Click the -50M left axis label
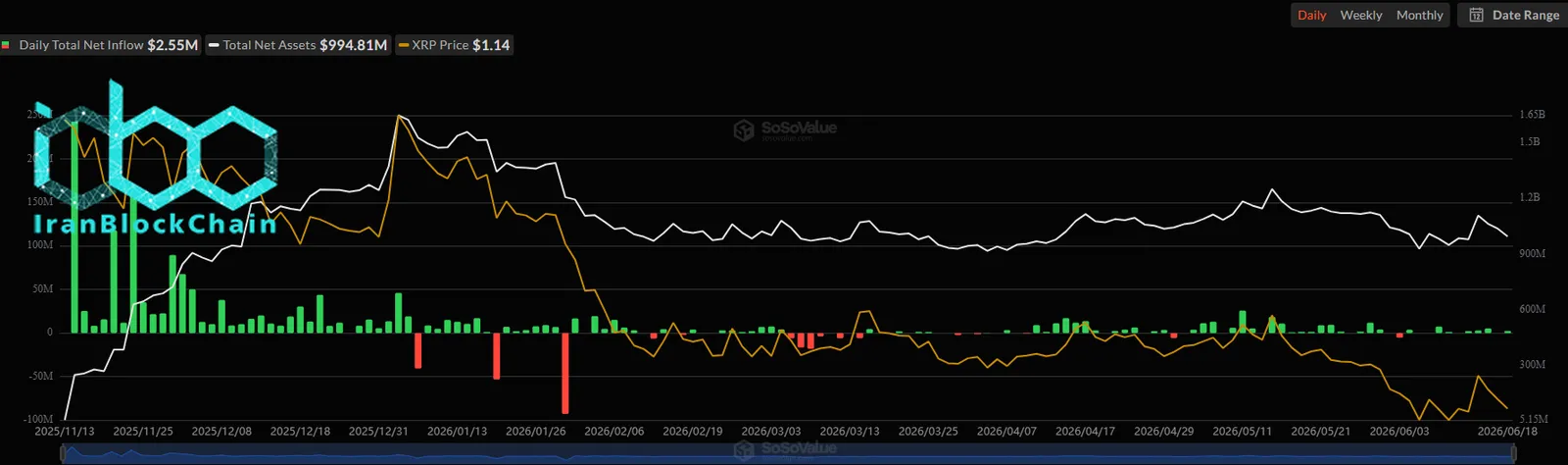This screenshot has height=465, width=1568. tap(40, 376)
